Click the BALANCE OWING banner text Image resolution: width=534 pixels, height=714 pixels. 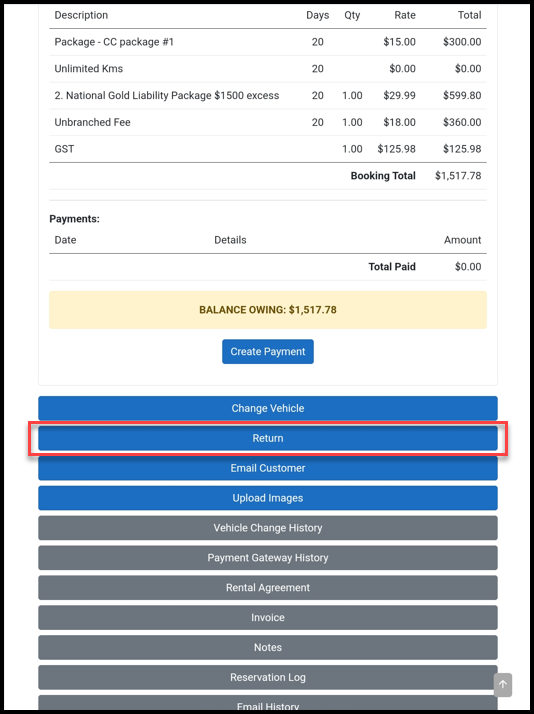click(268, 310)
